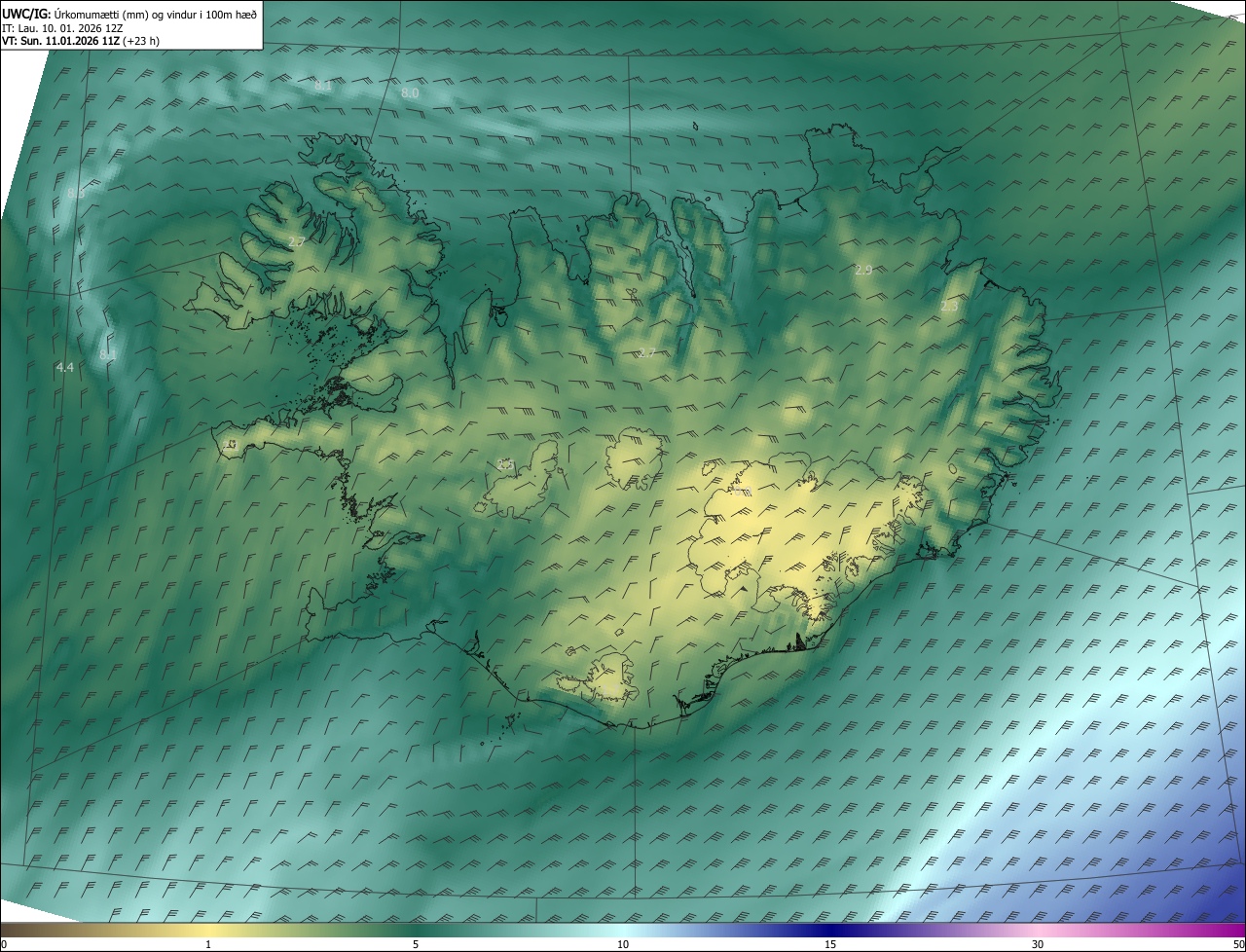The width and height of the screenshot is (1246, 952).
Task: Click the 8.1 label beside the 8.0 label
Action: click(x=323, y=86)
